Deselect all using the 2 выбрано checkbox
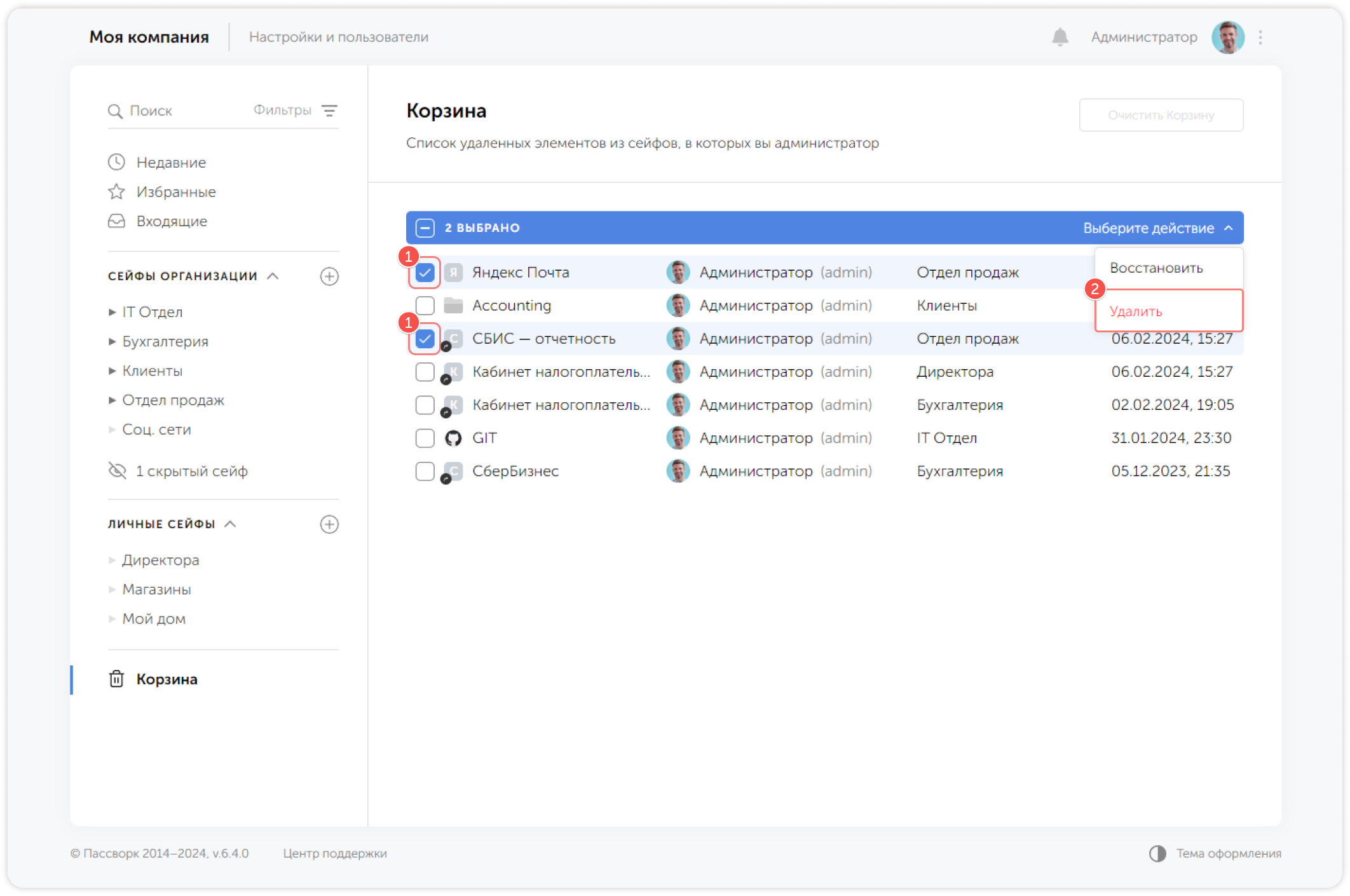This screenshot has width=1350, height=896. click(x=425, y=228)
